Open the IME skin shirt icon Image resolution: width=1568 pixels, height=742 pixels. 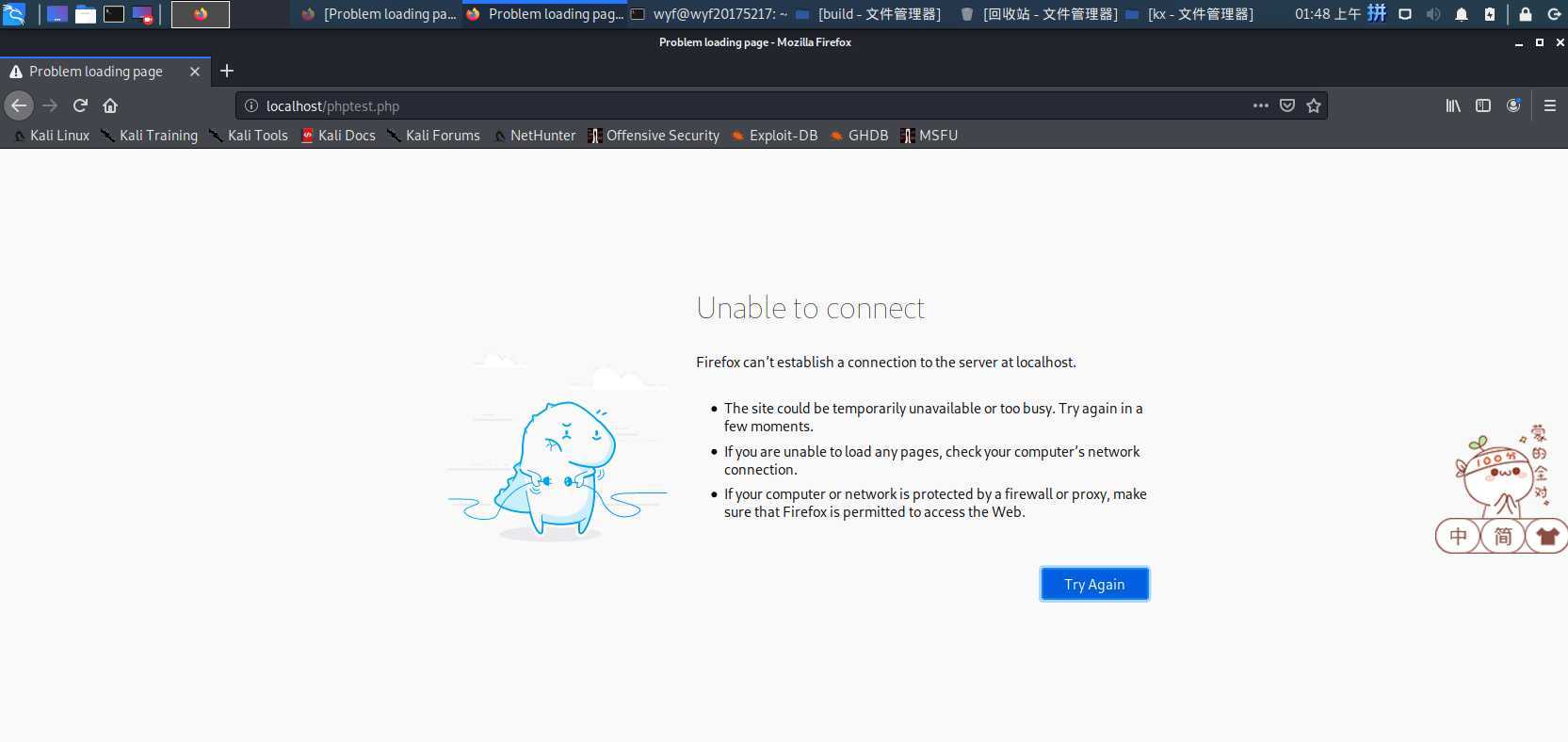1546,537
